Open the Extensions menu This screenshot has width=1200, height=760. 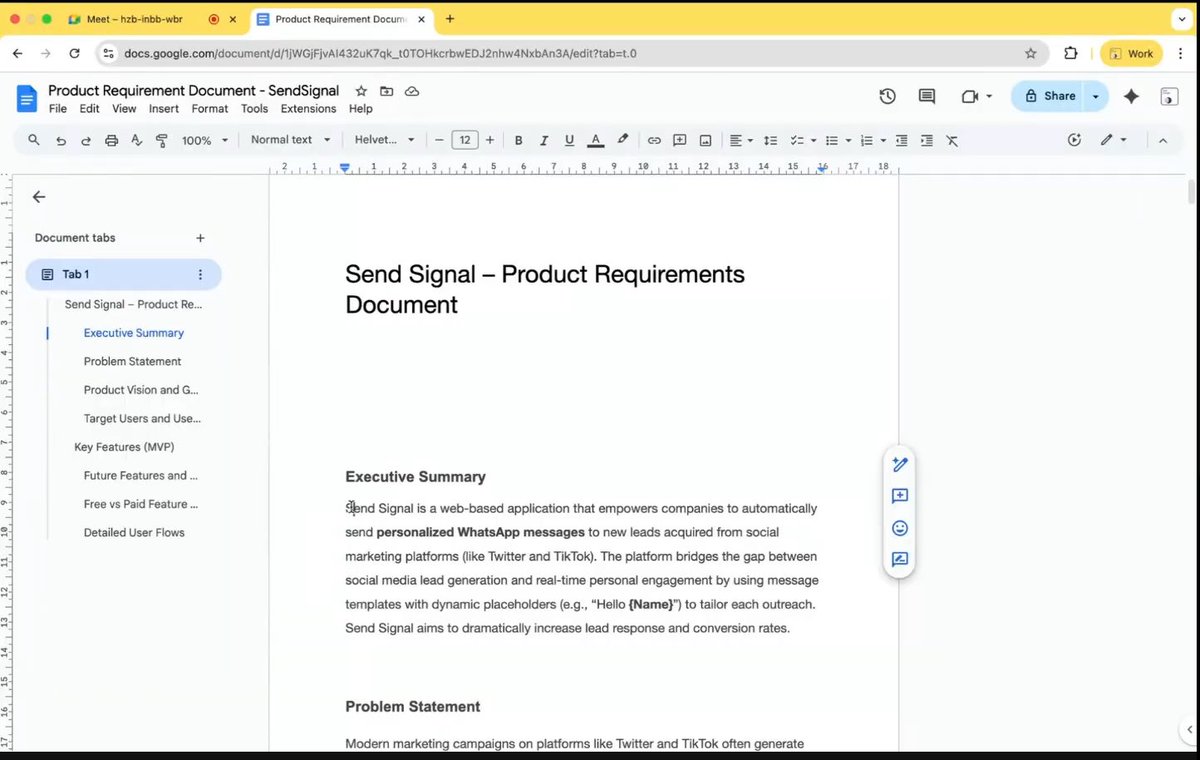click(x=308, y=109)
